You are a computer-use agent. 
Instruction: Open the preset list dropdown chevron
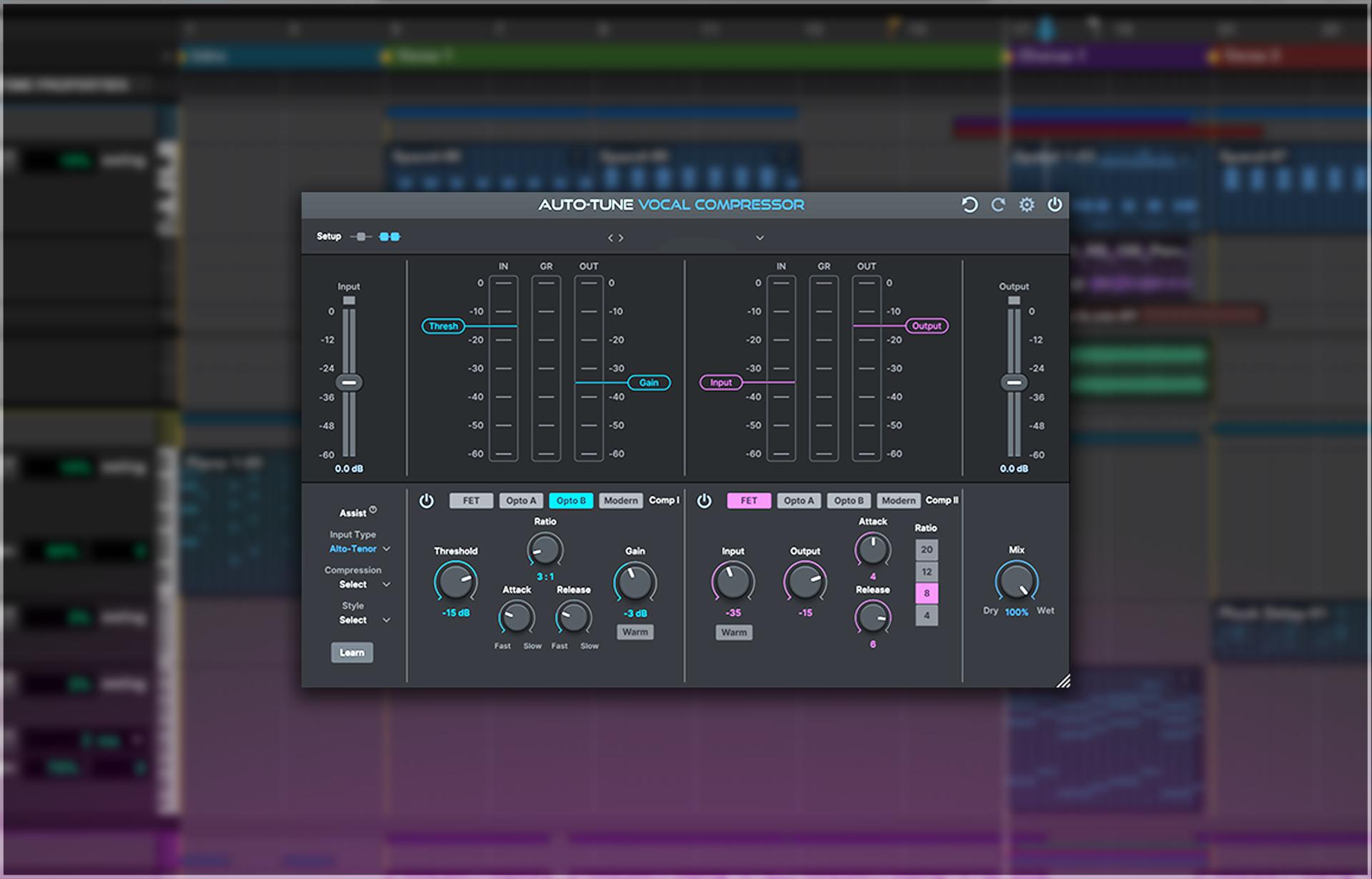pyautogui.click(x=760, y=238)
